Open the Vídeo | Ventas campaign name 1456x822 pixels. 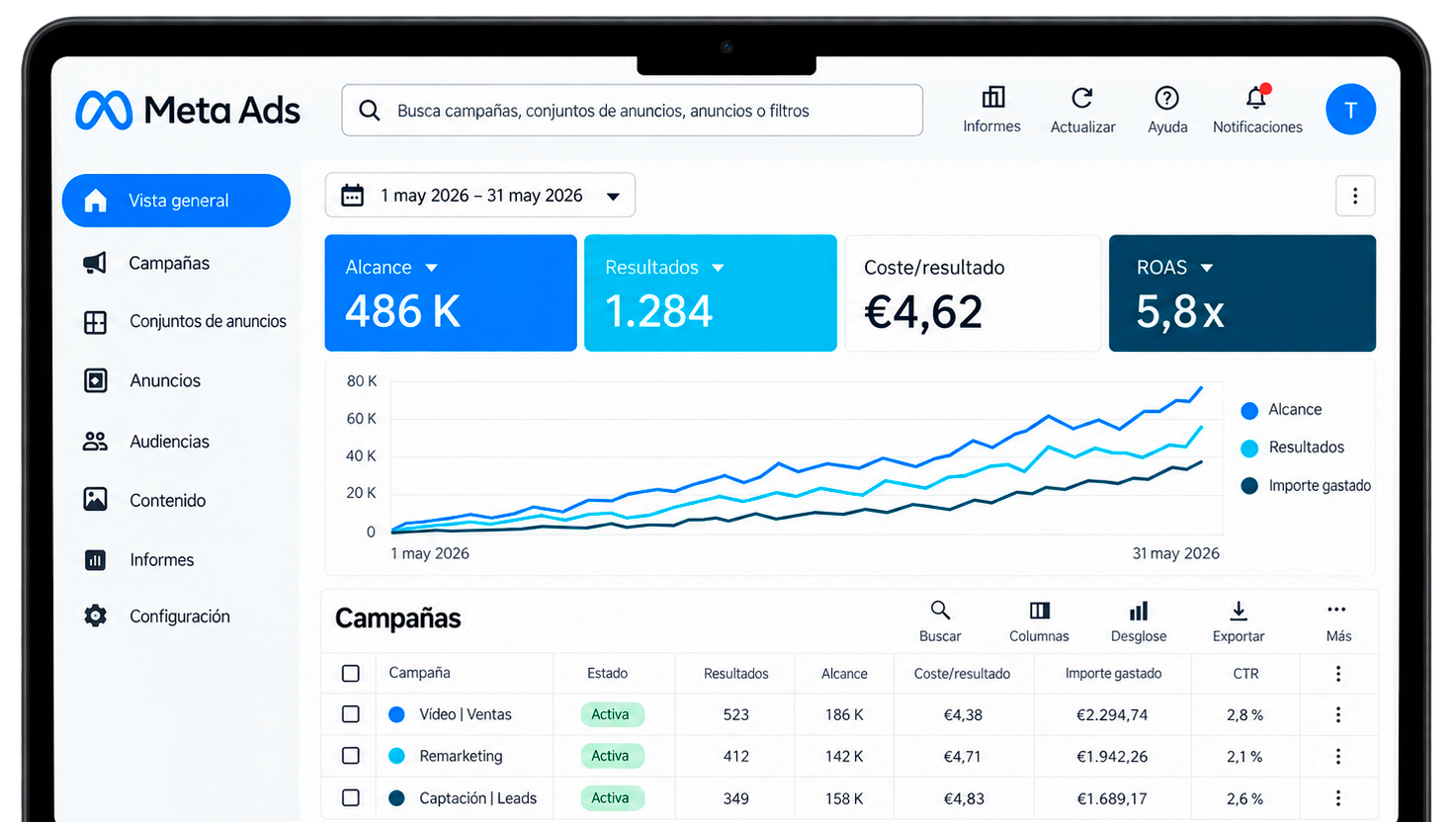[466, 714]
